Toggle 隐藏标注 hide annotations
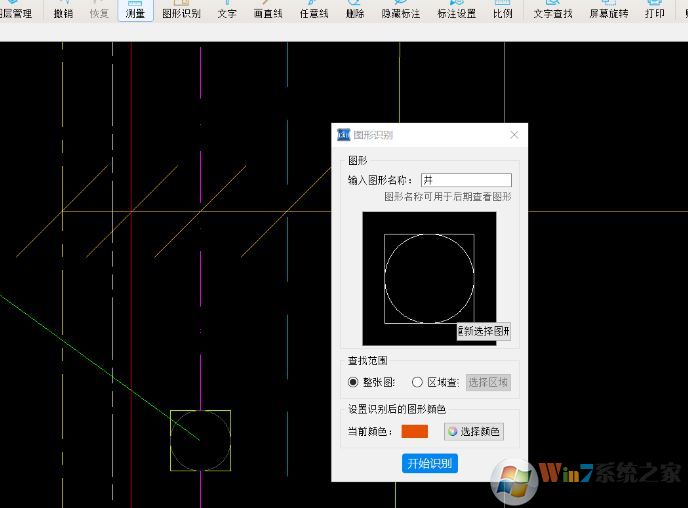Screen dimensions: 688x508 (400, 13)
